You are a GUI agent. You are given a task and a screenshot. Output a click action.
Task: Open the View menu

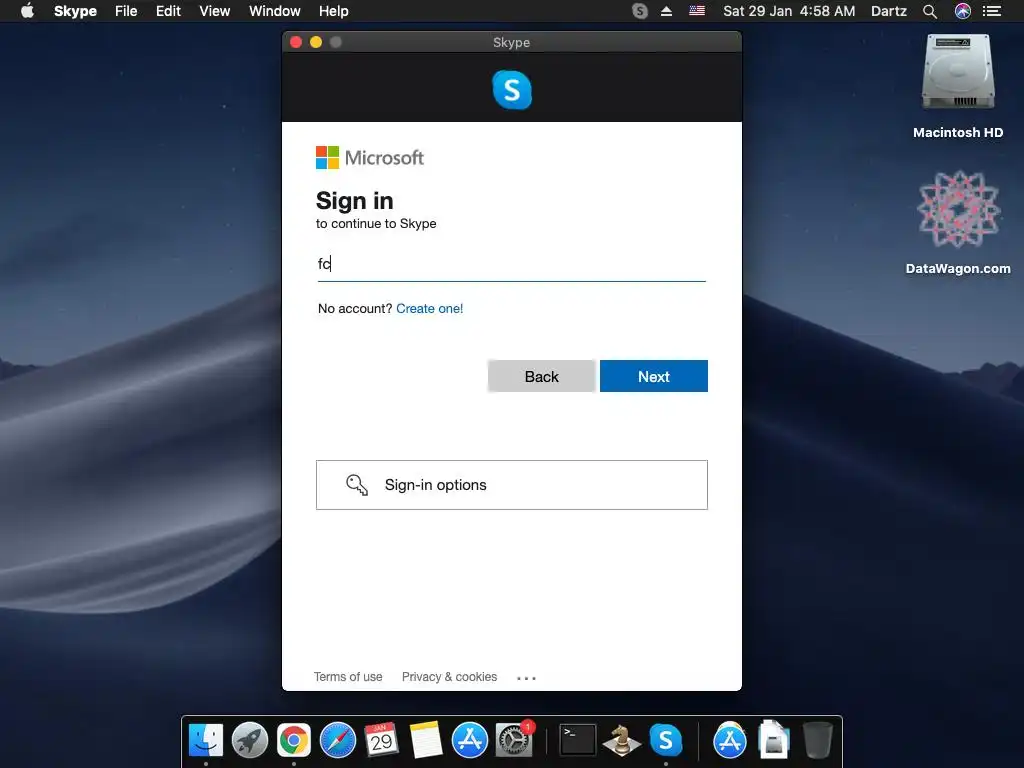point(214,11)
